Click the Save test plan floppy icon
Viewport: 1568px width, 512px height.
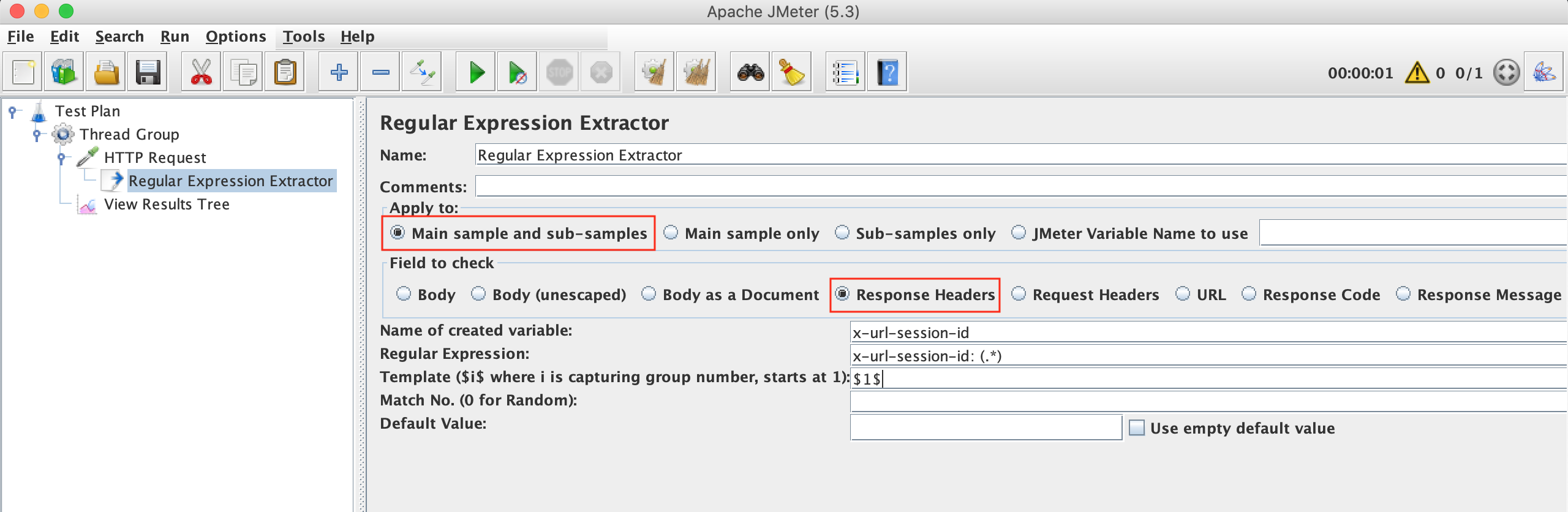[148, 73]
